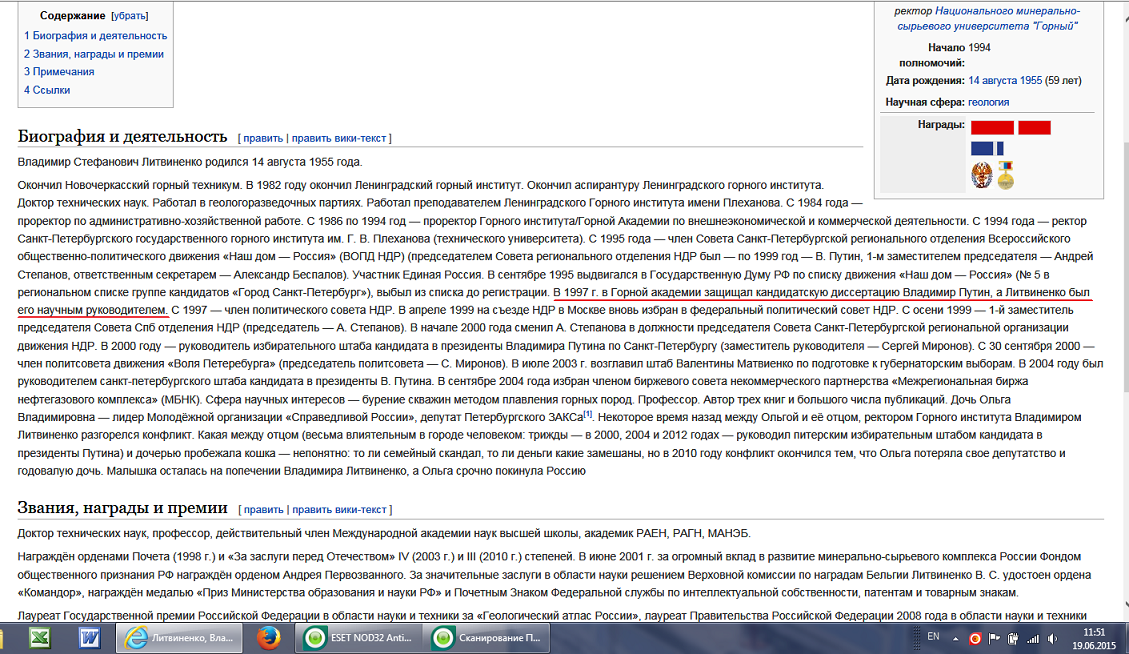Click the blue award ribbon
This screenshot has width=1129, height=654.
point(986,148)
